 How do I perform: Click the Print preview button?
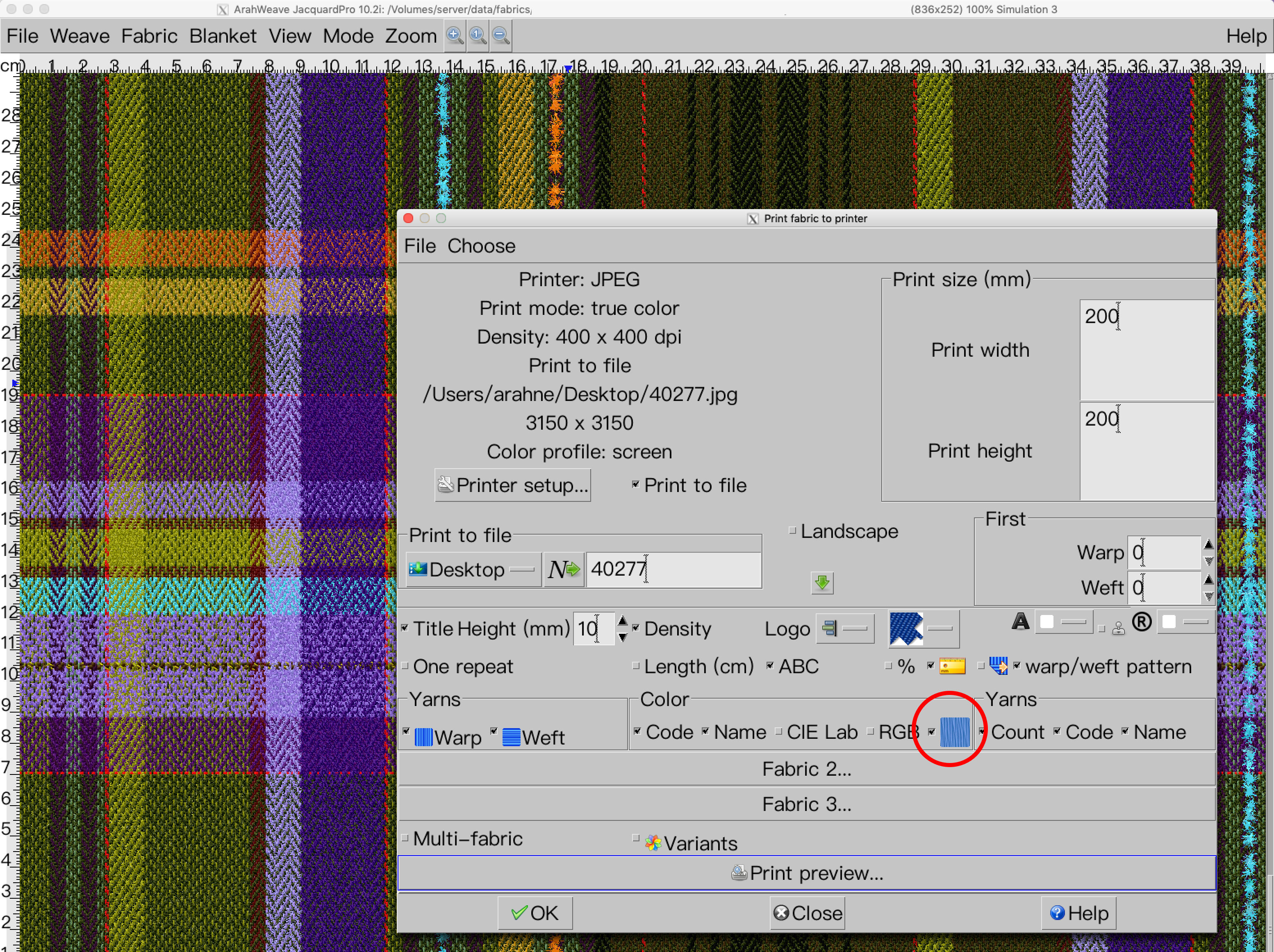coord(806,873)
